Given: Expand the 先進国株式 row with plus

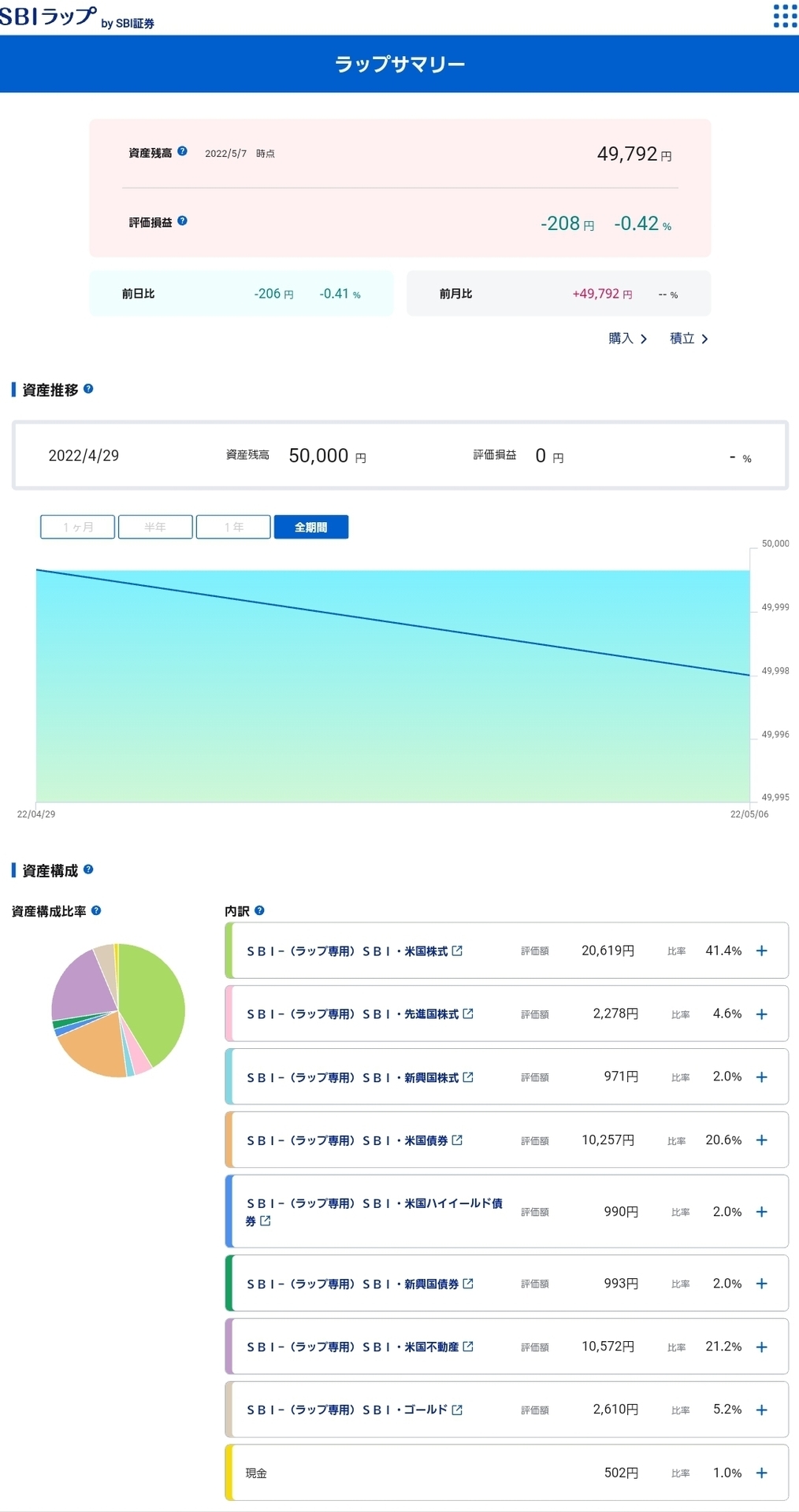Looking at the screenshot, I should click(762, 1014).
